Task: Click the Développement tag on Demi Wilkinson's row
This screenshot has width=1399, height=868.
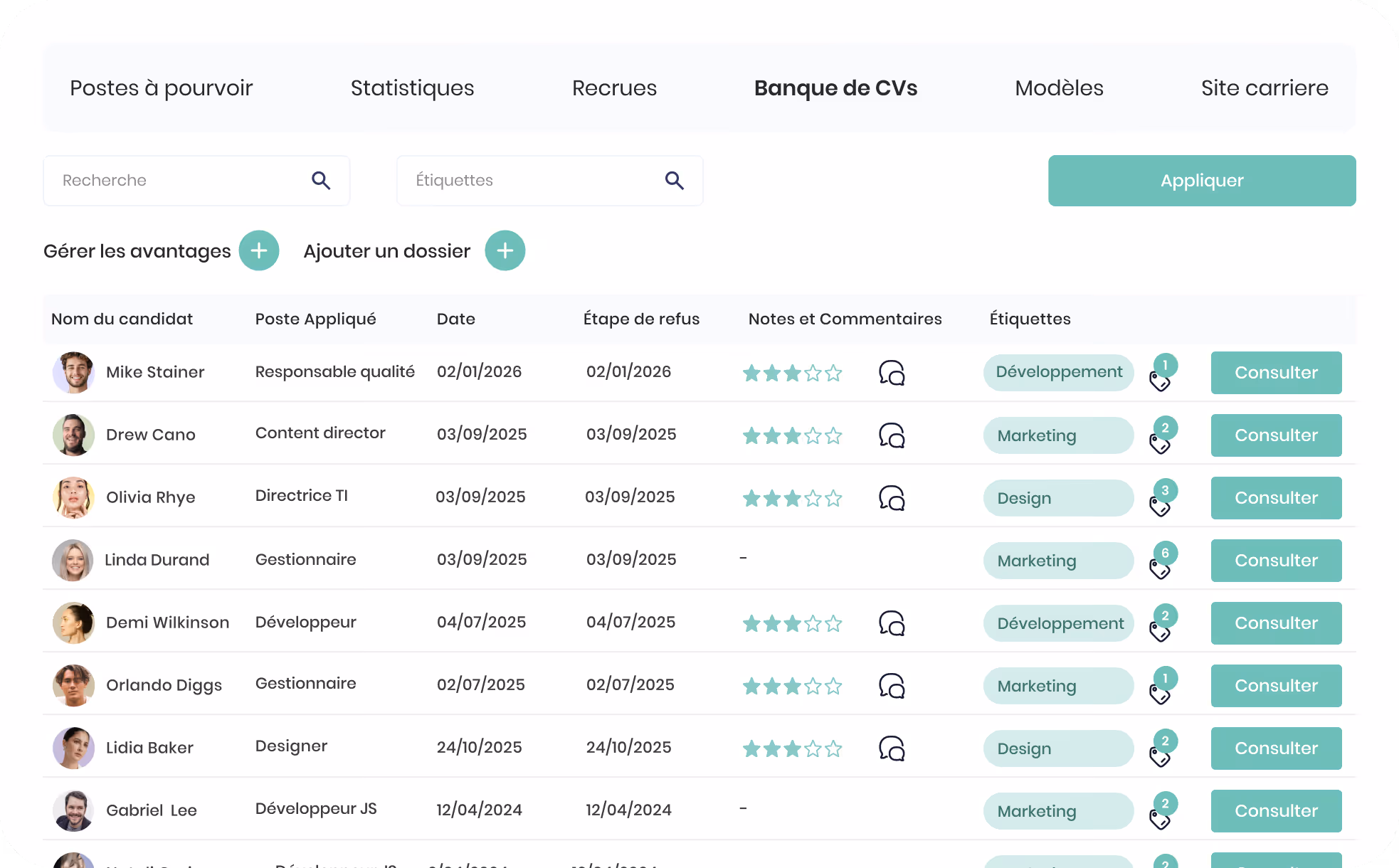Action: click(x=1059, y=623)
